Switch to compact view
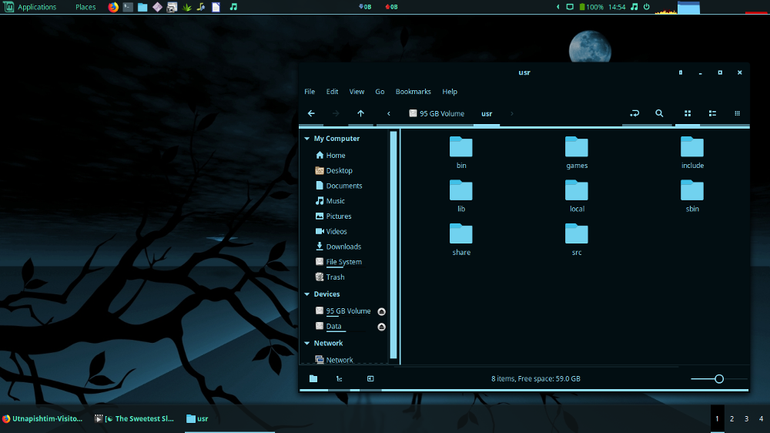The height and width of the screenshot is (433, 770). click(737, 113)
